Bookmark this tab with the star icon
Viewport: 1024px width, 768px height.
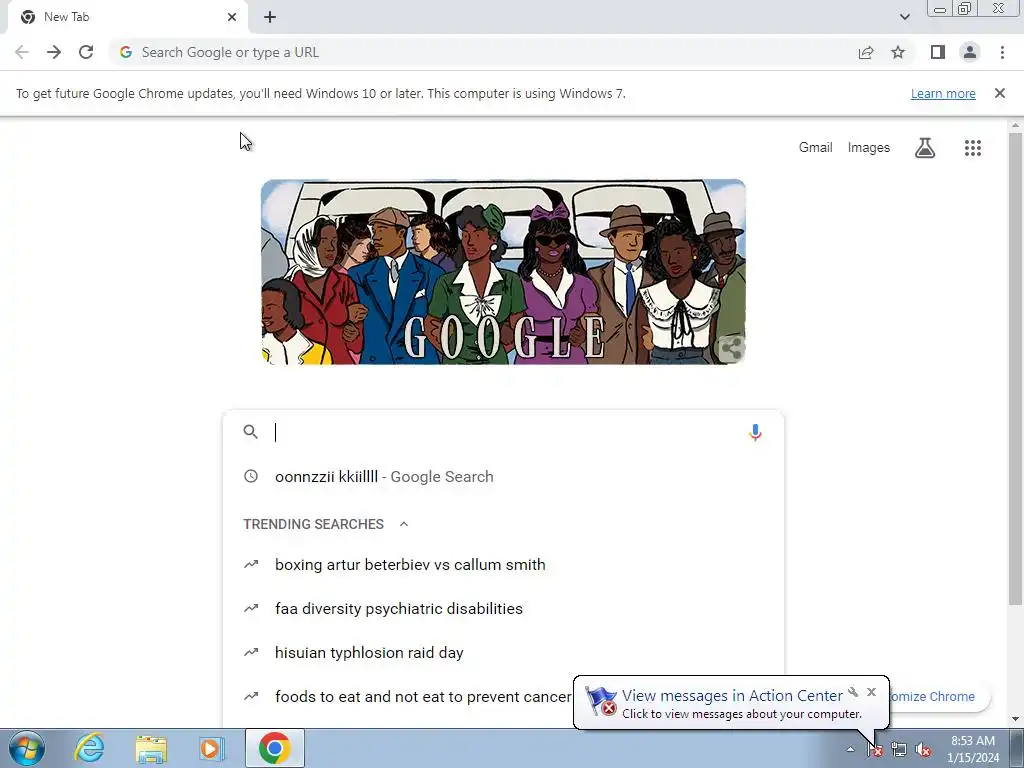pyautogui.click(x=898, y=52)
